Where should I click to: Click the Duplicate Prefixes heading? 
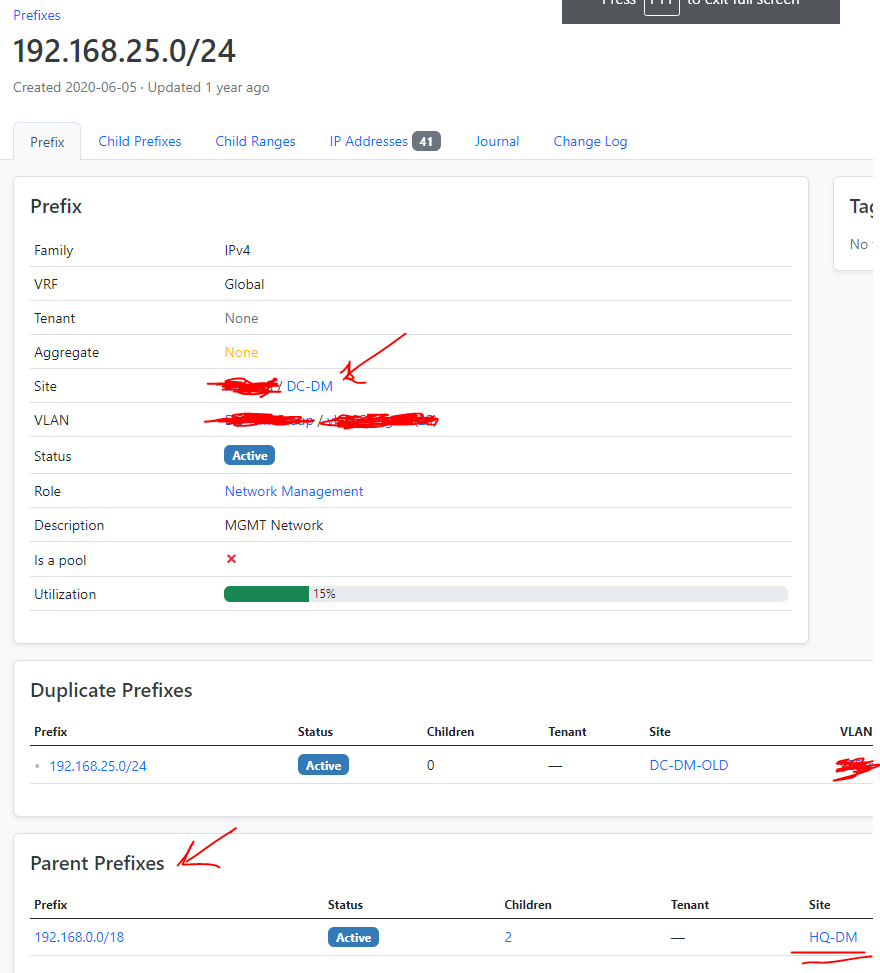(112, 690)
